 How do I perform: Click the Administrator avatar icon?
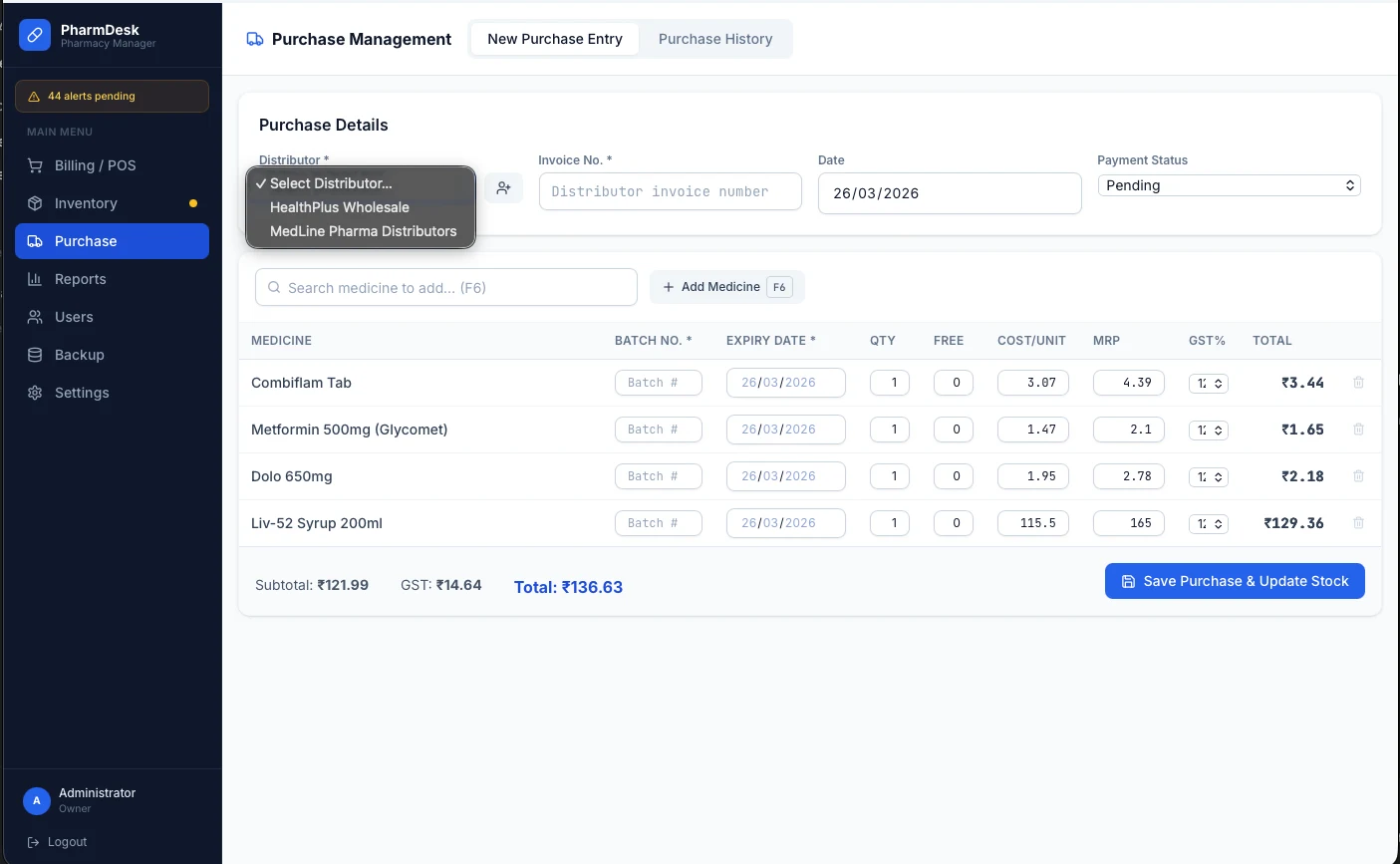click(37, 800)
